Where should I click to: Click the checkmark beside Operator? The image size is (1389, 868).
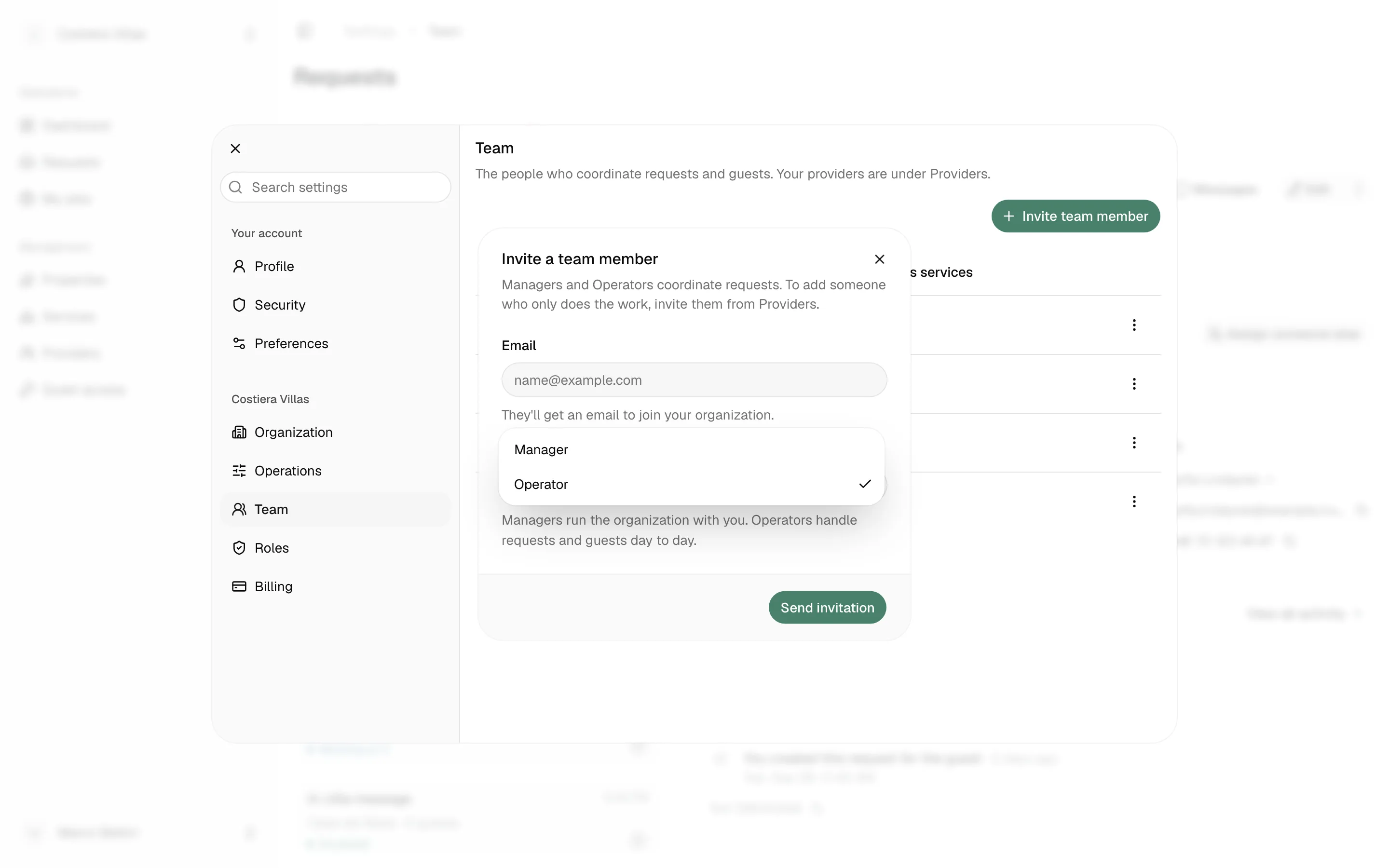(865, 484)
